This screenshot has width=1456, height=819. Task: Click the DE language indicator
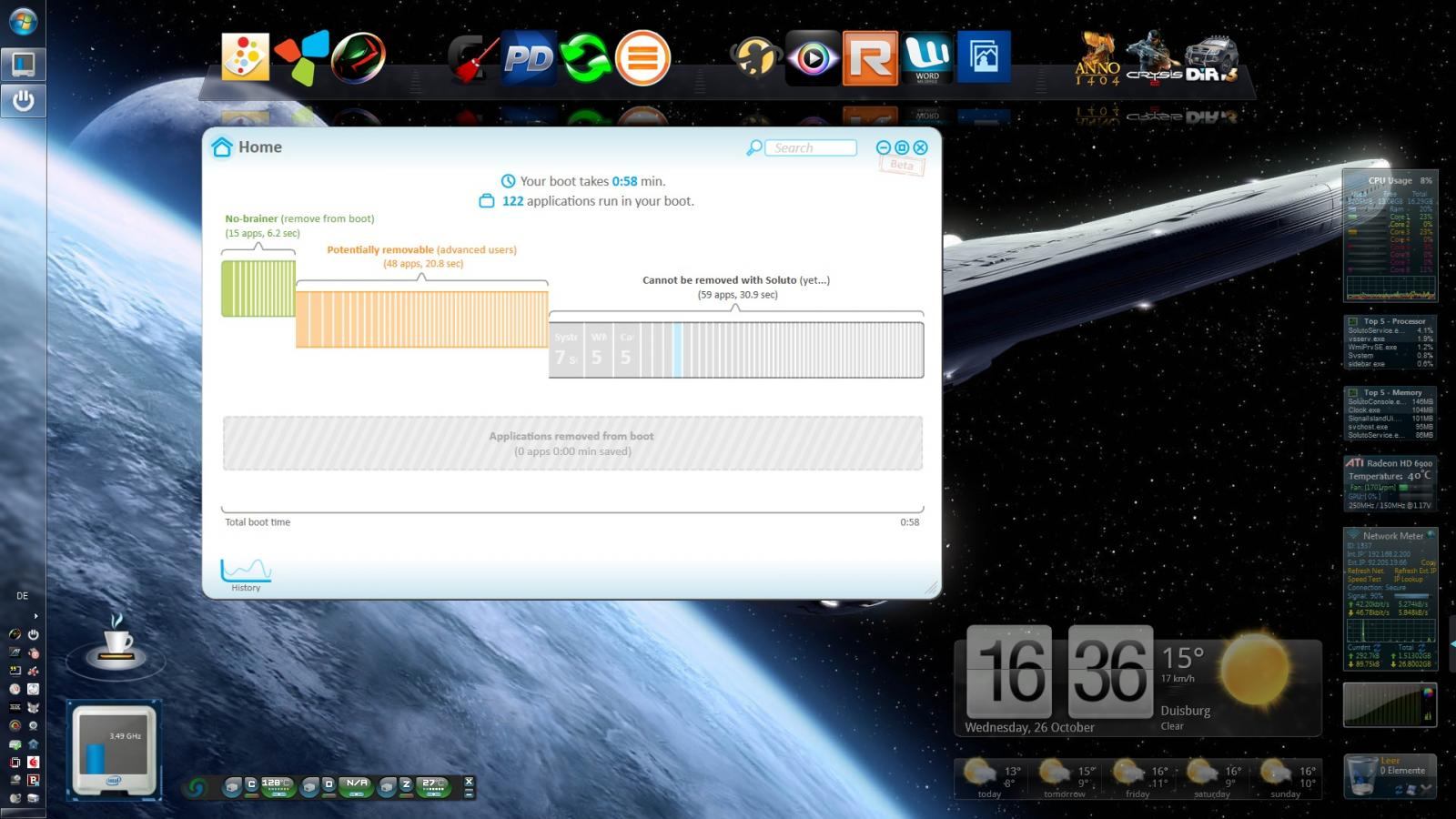click(x=23, y=596)
